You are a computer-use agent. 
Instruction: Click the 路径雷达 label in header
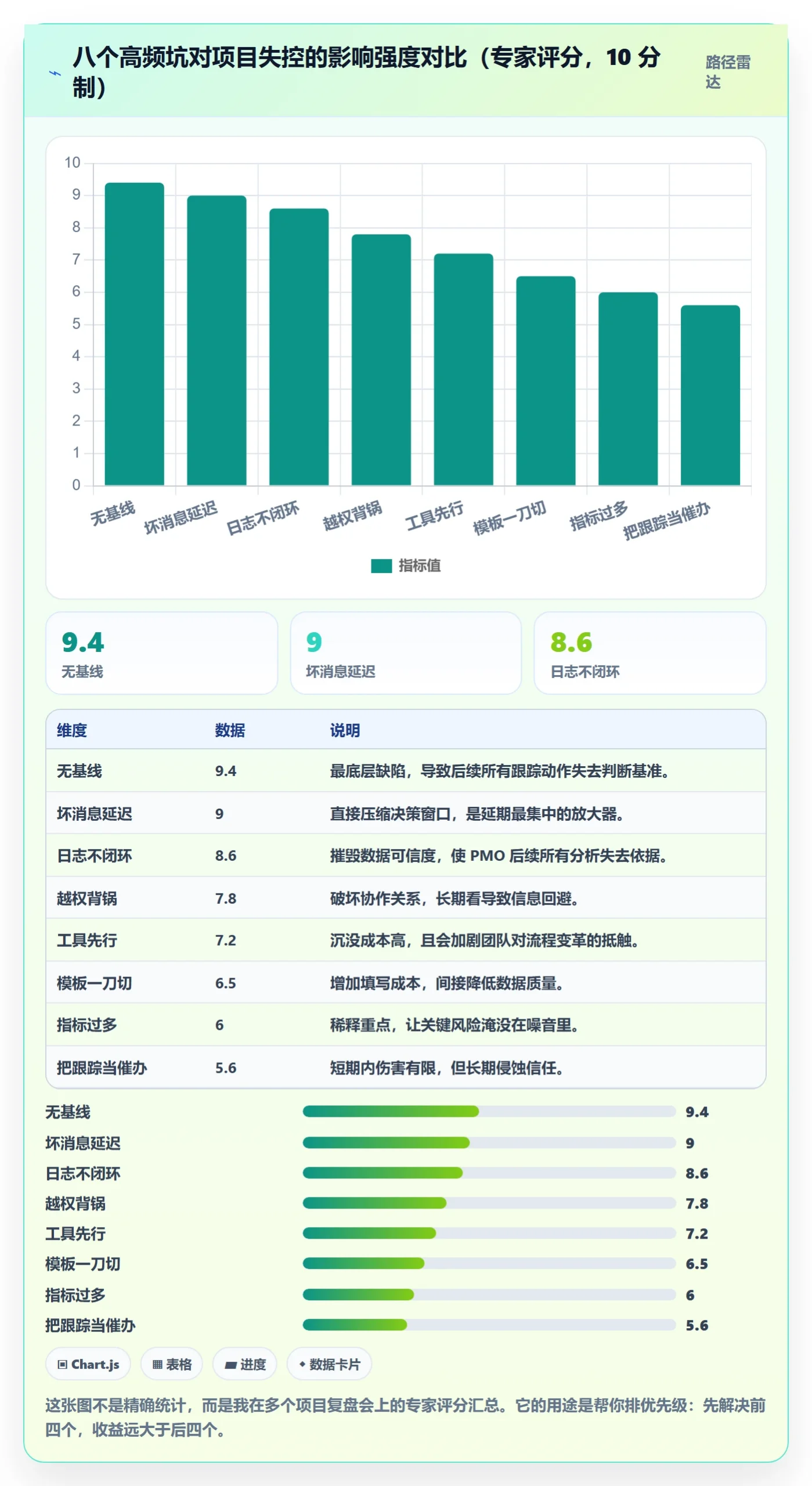[x=728, y=72]
